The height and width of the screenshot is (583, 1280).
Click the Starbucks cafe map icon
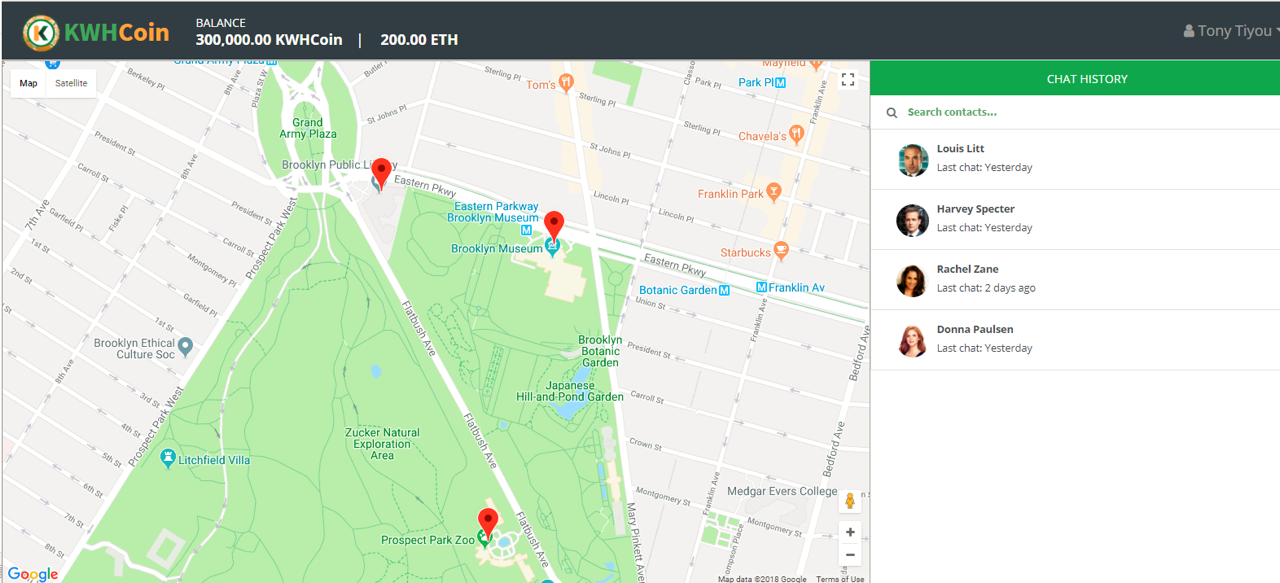point(781,250)
